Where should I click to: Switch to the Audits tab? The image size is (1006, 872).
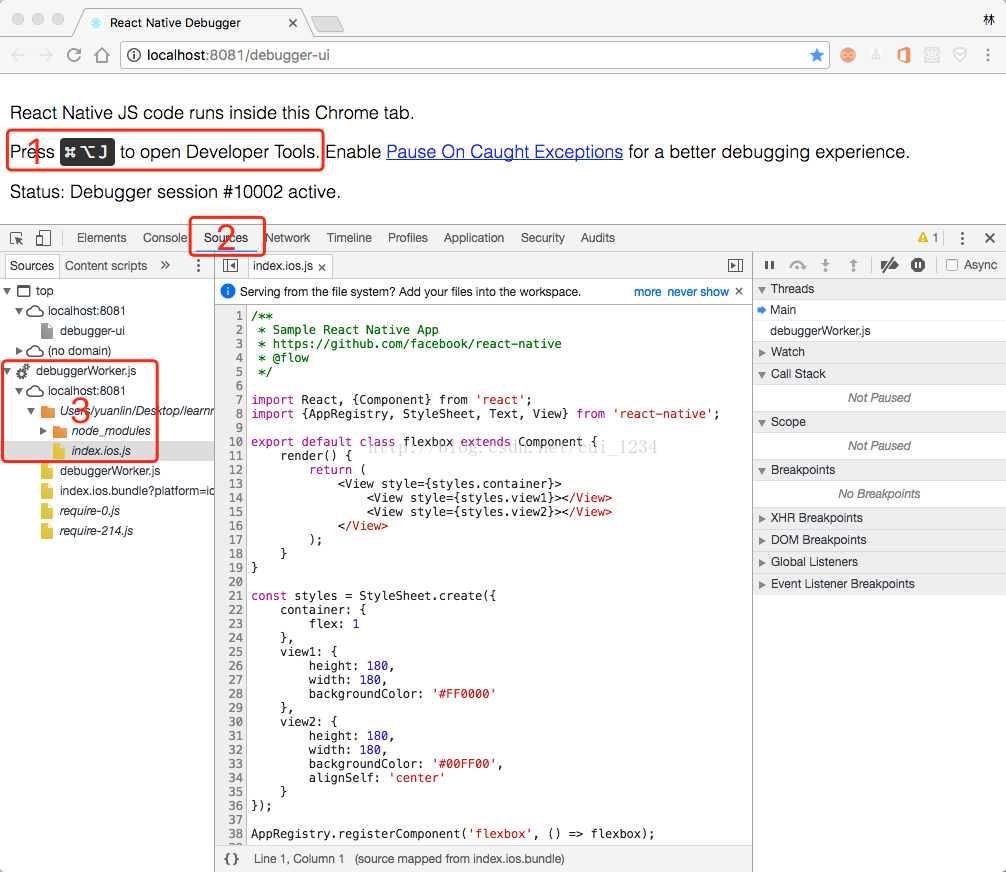[x=597, y=238]
